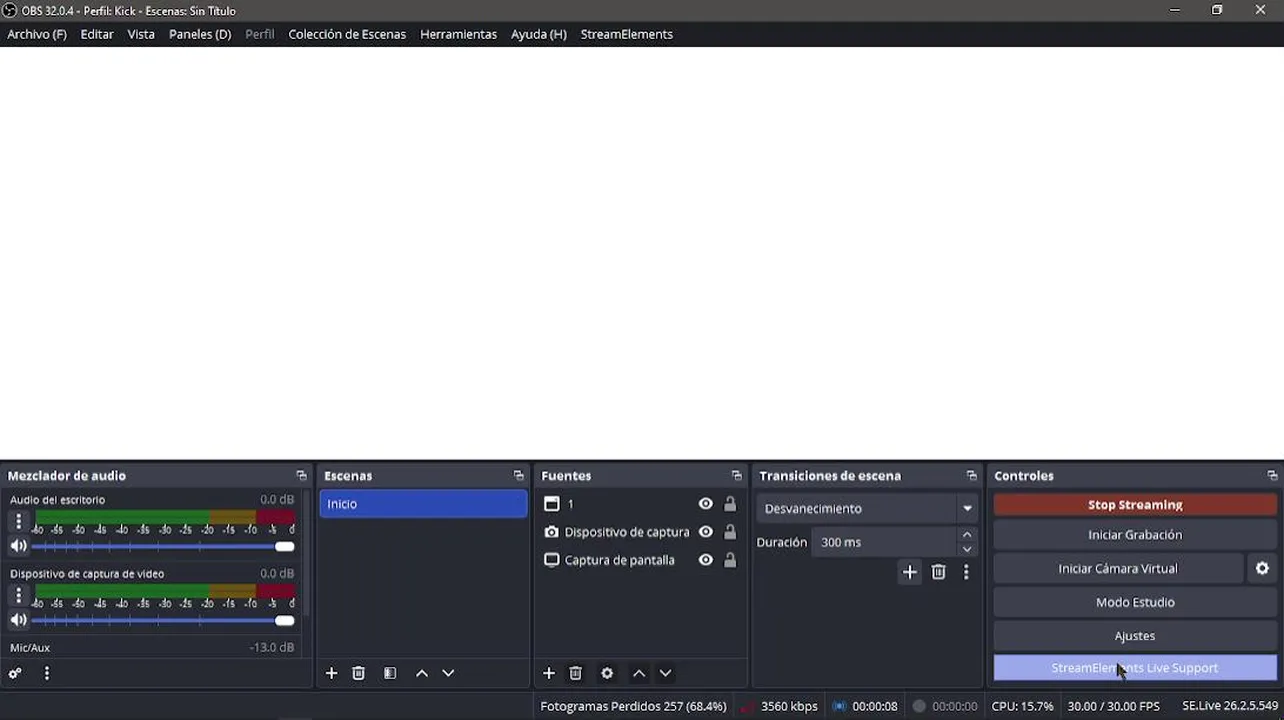Open the Editar menu
The height and width of the screenshot is (720, 1284).
click(97, 34)
